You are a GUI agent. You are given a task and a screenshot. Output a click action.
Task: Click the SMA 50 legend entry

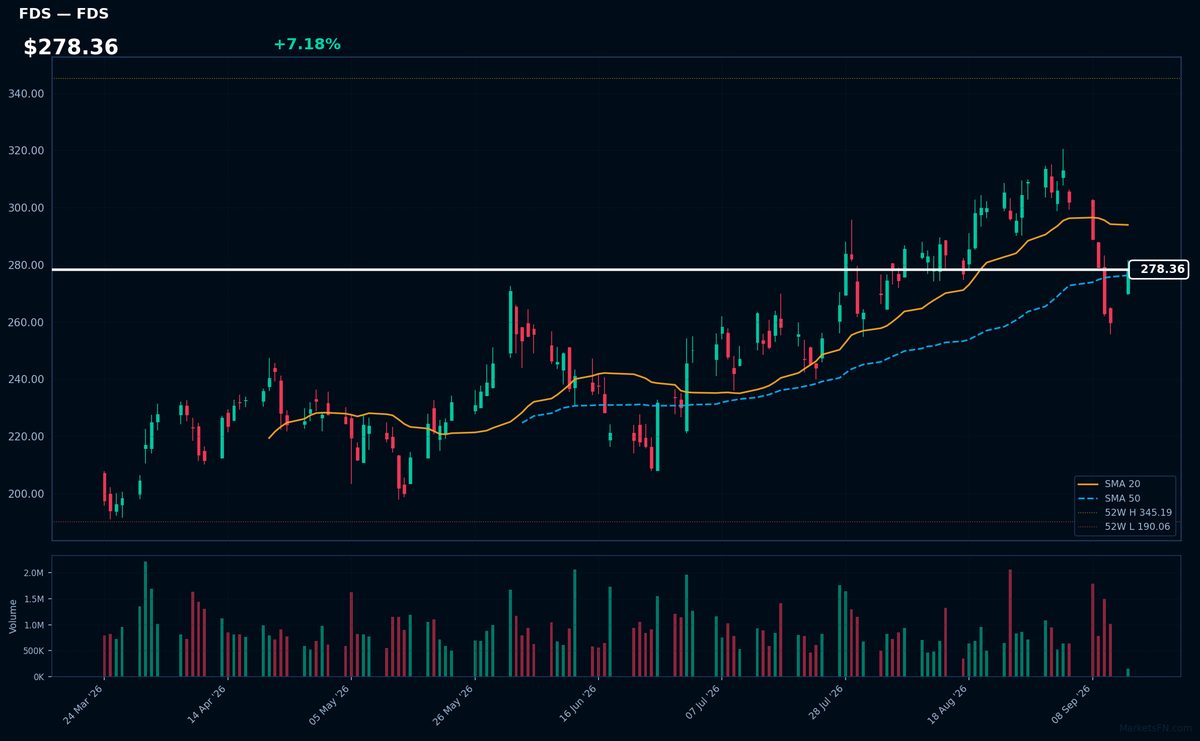pyautogui.click(x=1123, y=498)
